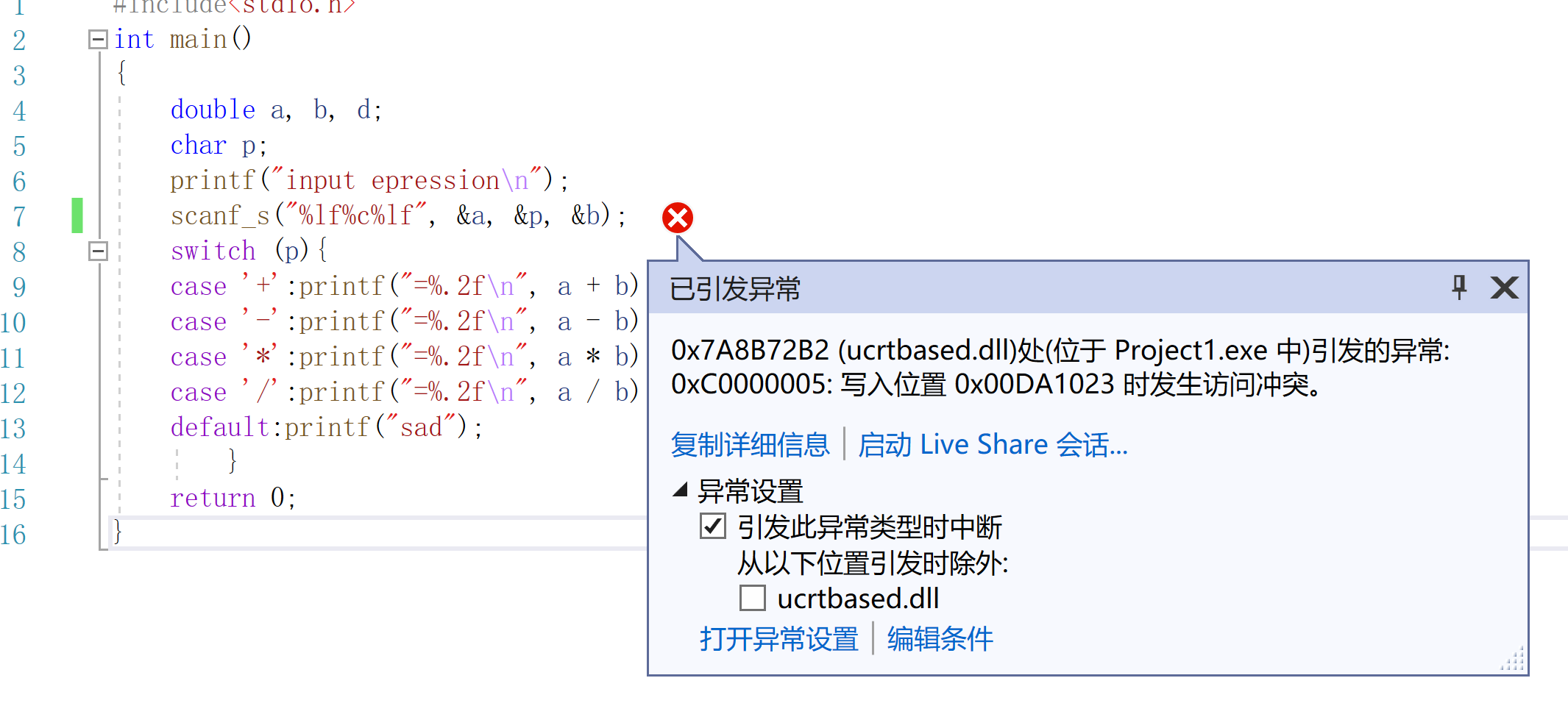This screenshot has width=1568, height=728.
Task: Click line number 7 in the gutter
Action: pyautogui.click(x=19, y=217)
